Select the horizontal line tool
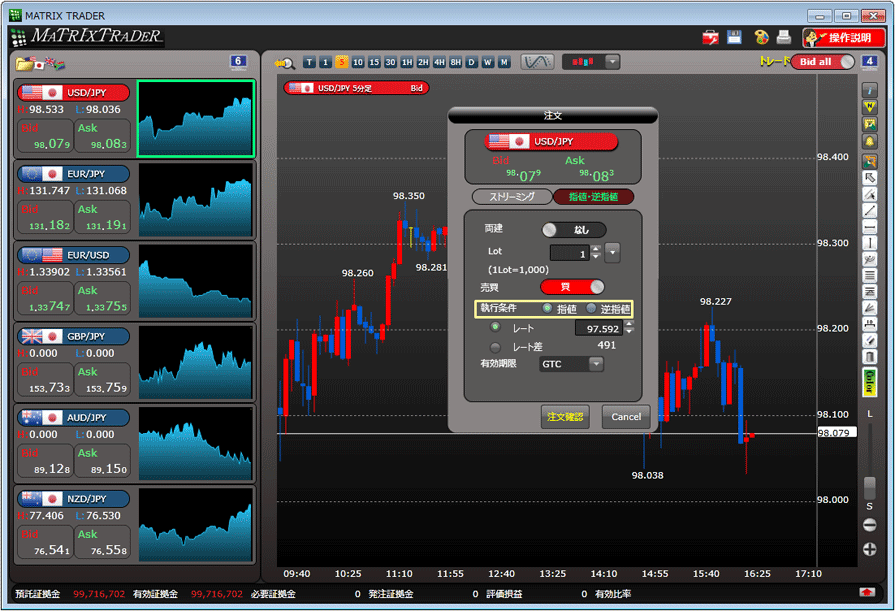 click(x=869, y=227)
